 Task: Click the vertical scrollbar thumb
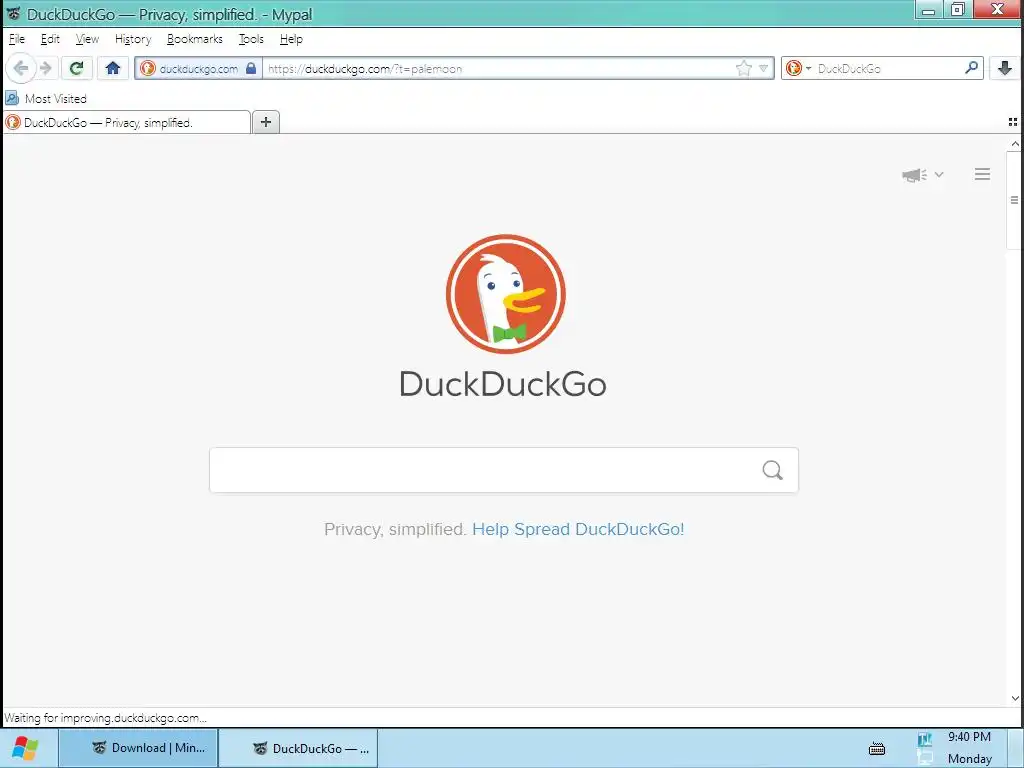pyautogui.click(x=1014, y=200)
